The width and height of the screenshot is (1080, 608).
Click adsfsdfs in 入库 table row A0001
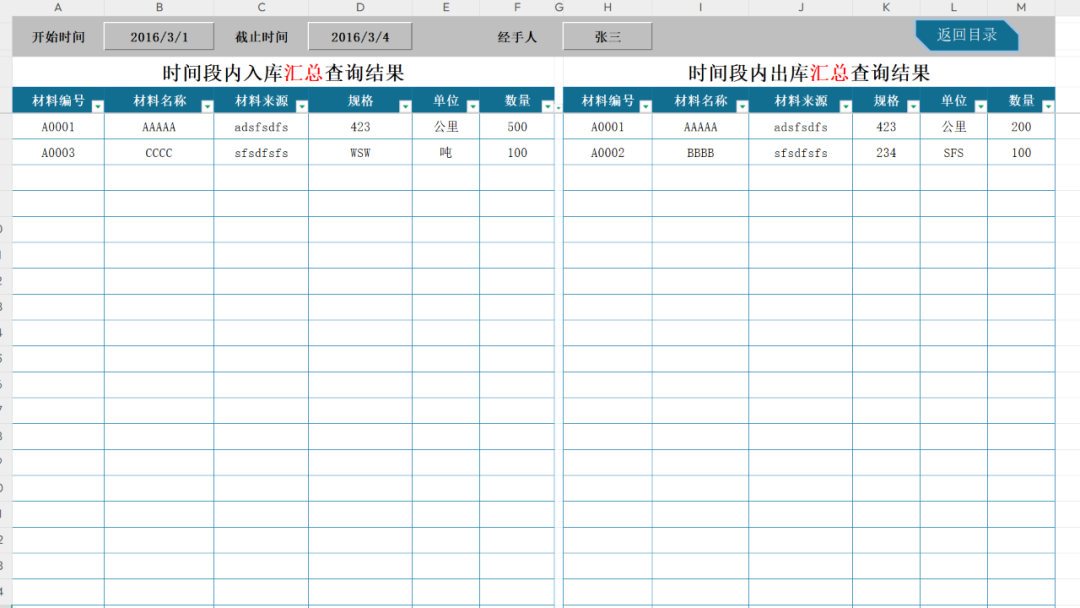(261, 127)
